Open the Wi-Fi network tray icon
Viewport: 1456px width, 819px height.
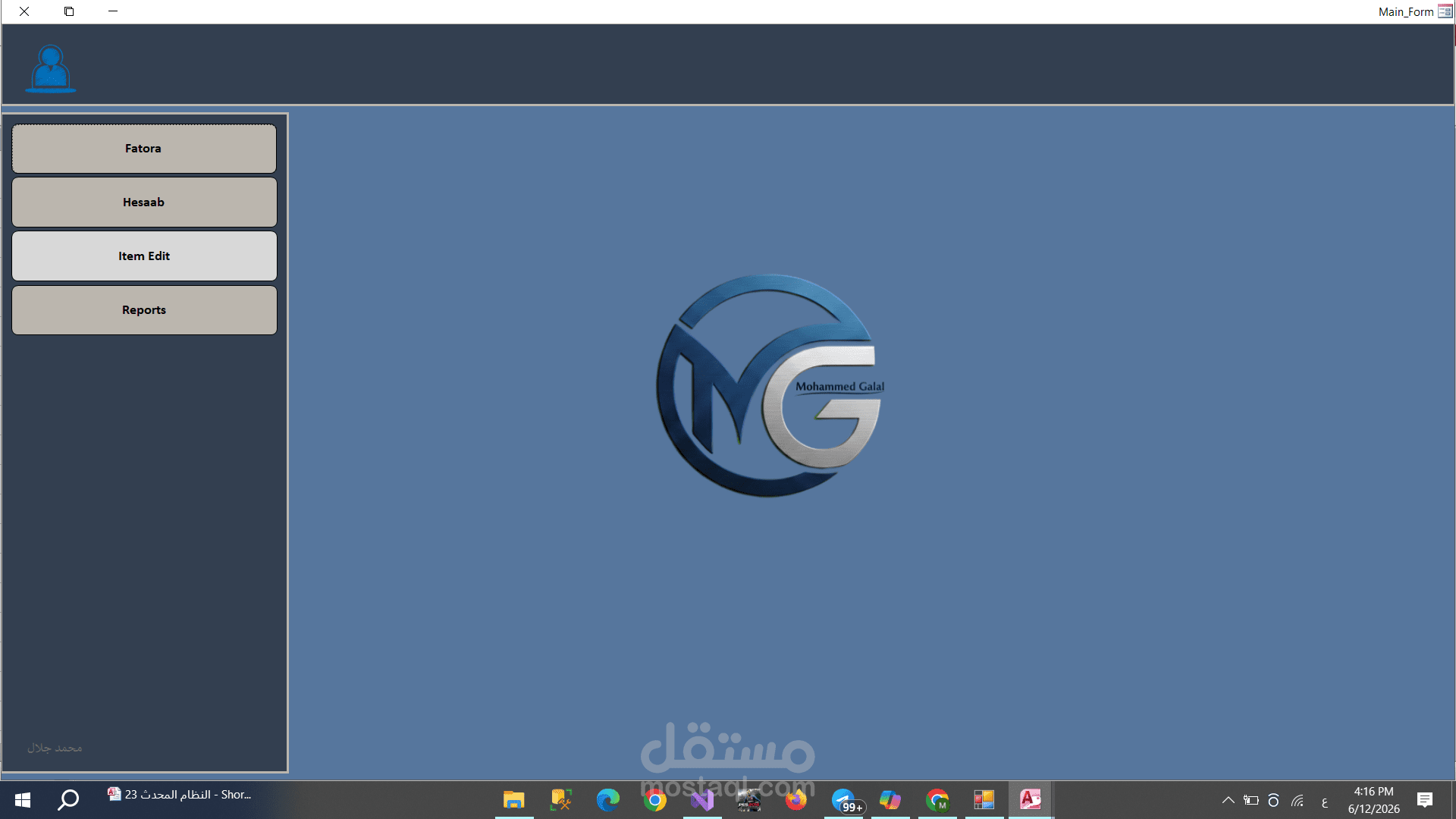(x=1298, y=800)
